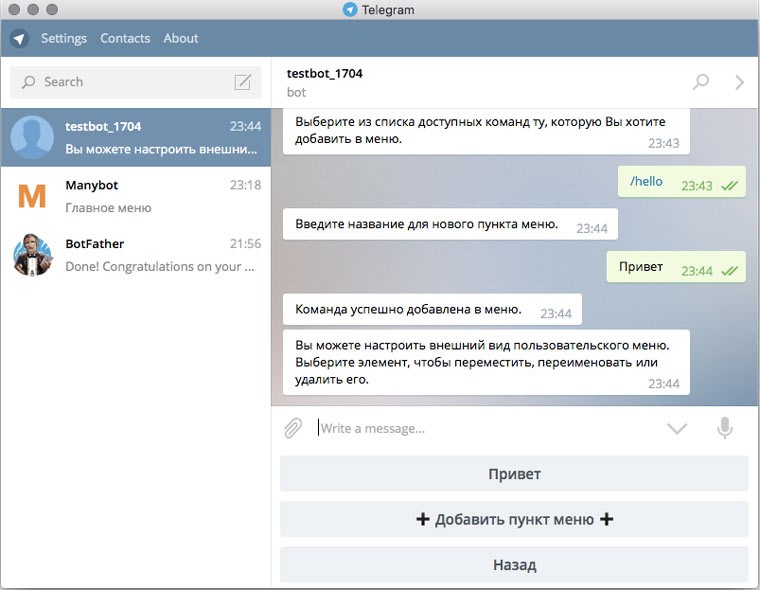Expand chat info panel arrow
This screenshot has height=590, width=760.
point(739,82)
